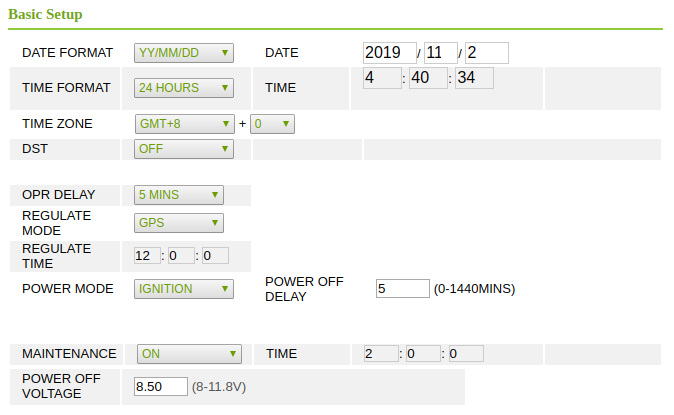Open the OPR Delay 5 MINS dropdown
Image resolution: width=674 pixels, height=415 pixels.
pyautogui.click(x=179, y=195)
